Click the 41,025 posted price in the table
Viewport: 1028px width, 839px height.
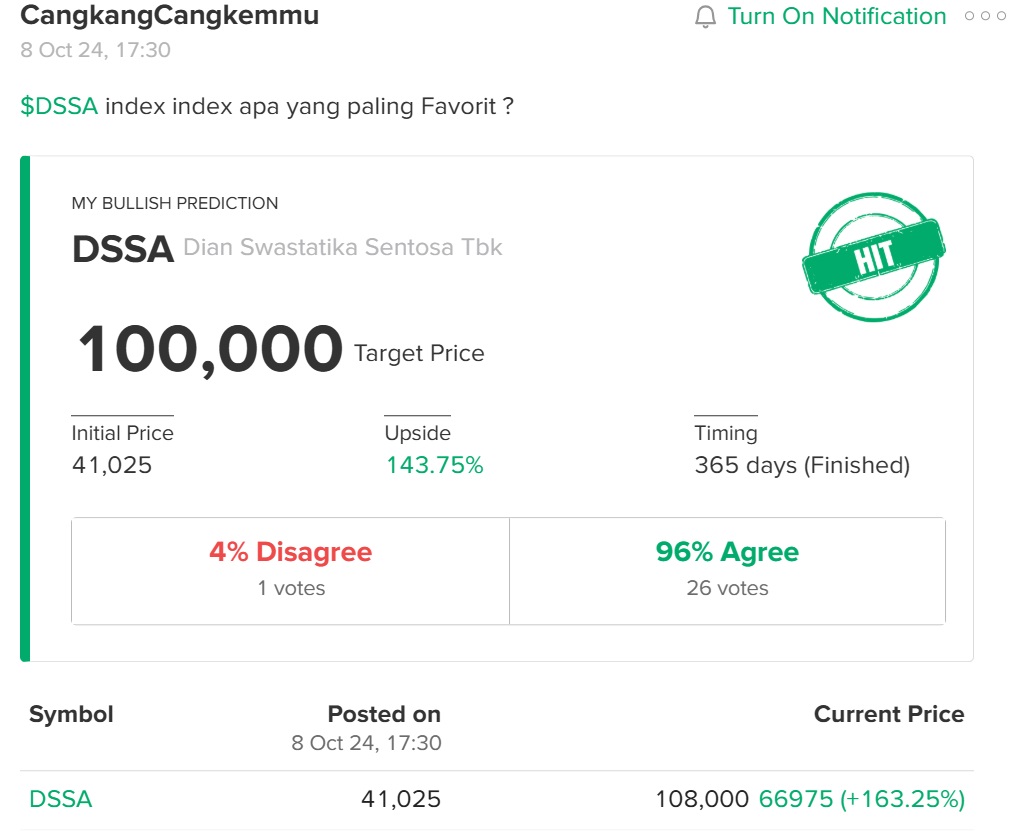401,799
